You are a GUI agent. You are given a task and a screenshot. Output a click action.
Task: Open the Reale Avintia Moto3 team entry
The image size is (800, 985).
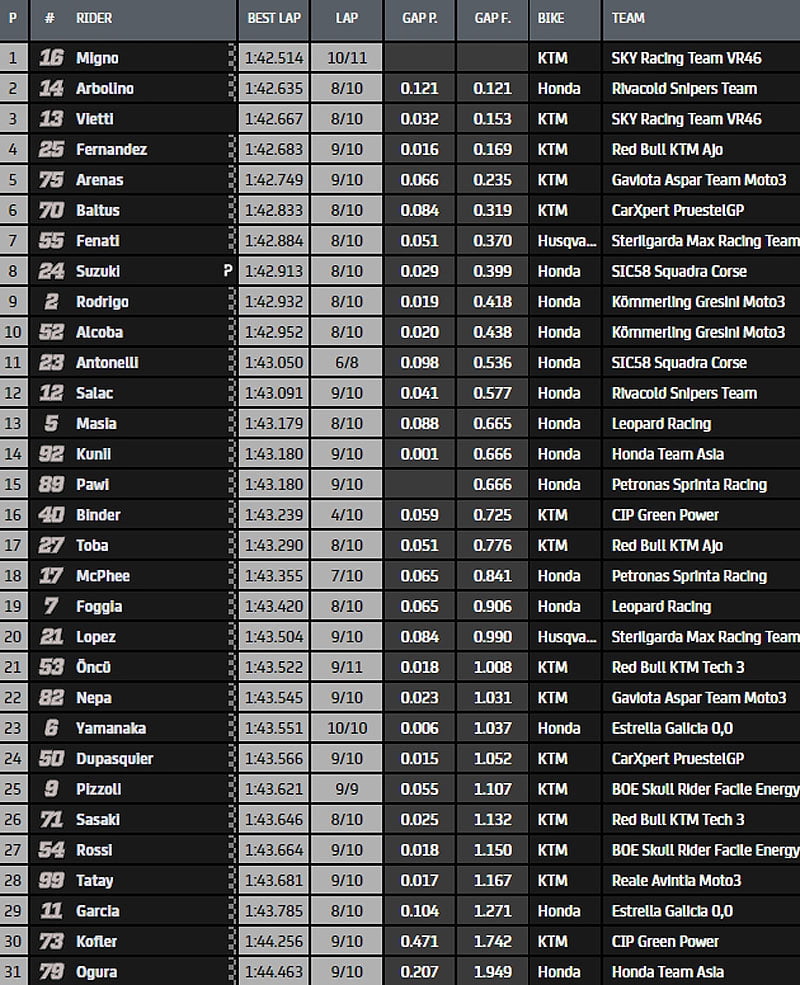click(x=676, y=881)
